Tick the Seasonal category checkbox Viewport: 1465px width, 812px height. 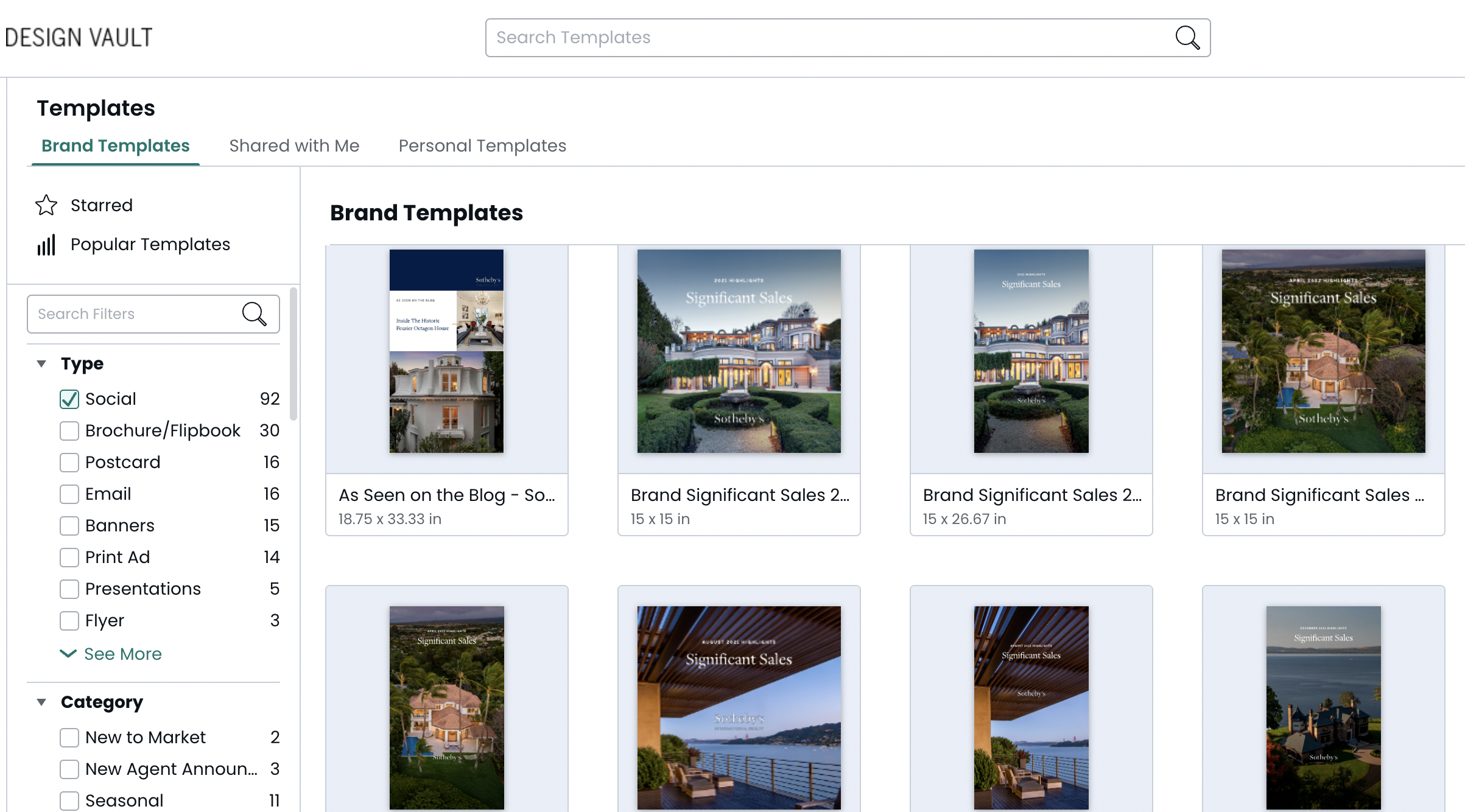click(69, 801)
